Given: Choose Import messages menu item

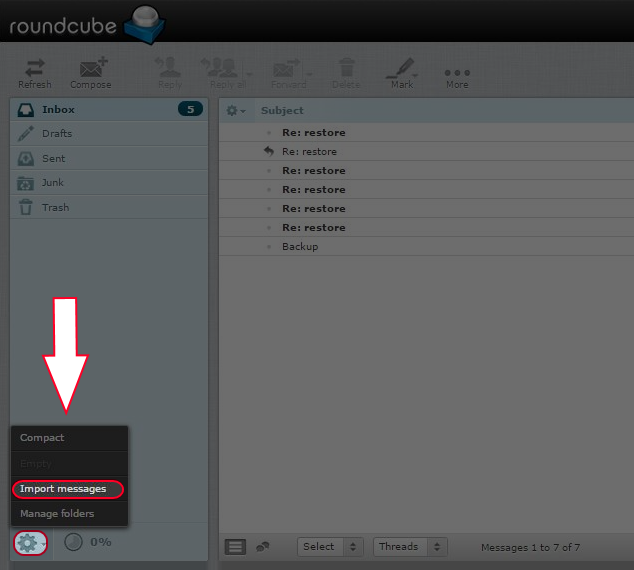Looking at the screenshot, I should 70,489.
